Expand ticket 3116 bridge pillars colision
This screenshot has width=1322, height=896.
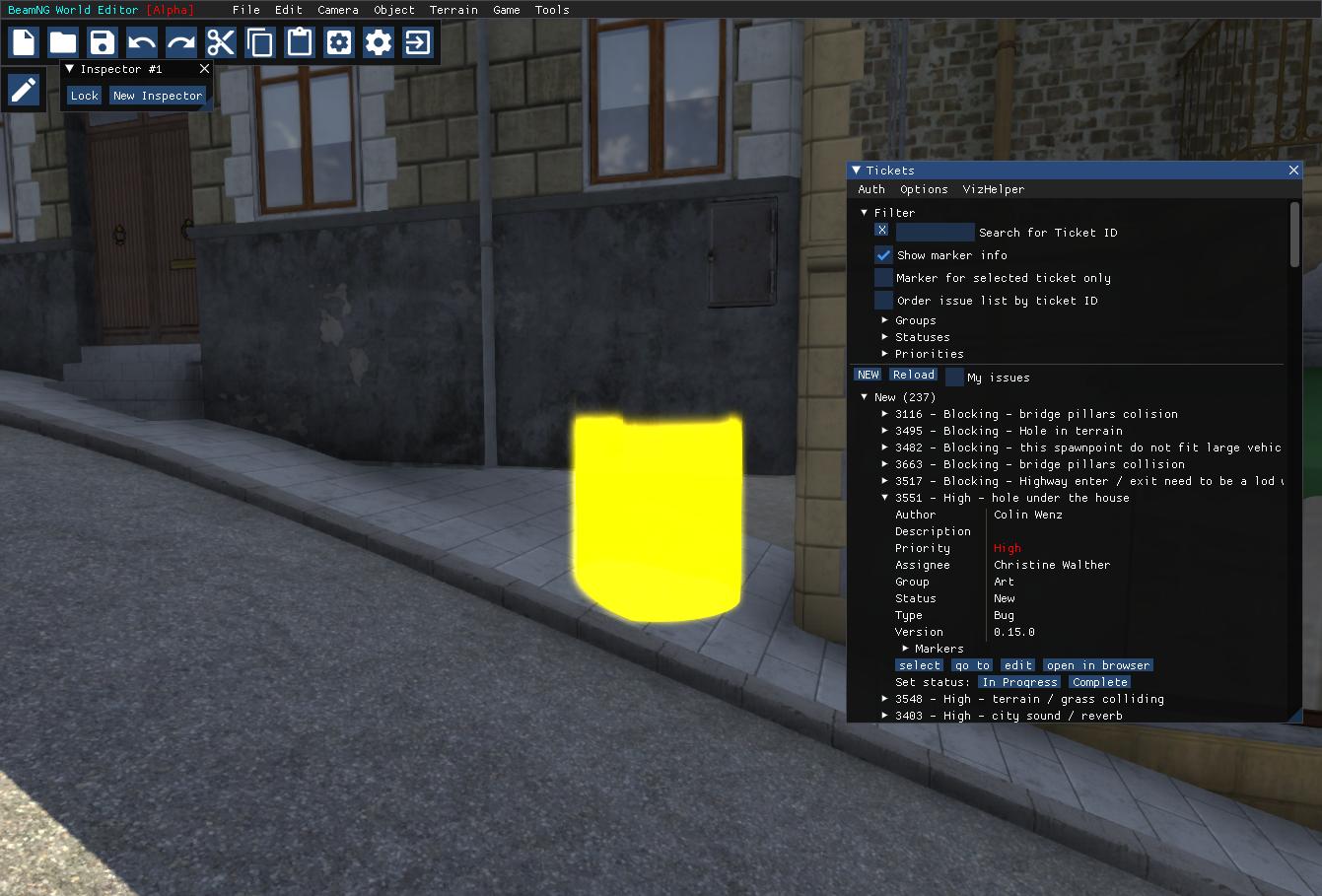[x=884, y=414]
